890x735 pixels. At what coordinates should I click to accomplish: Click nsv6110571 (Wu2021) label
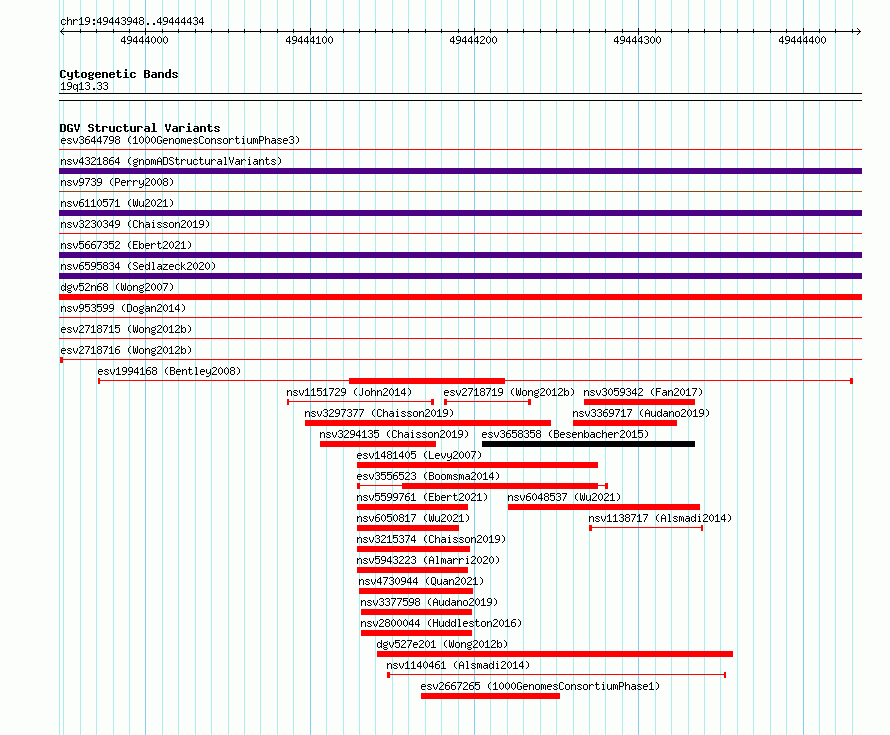(117, 203)
